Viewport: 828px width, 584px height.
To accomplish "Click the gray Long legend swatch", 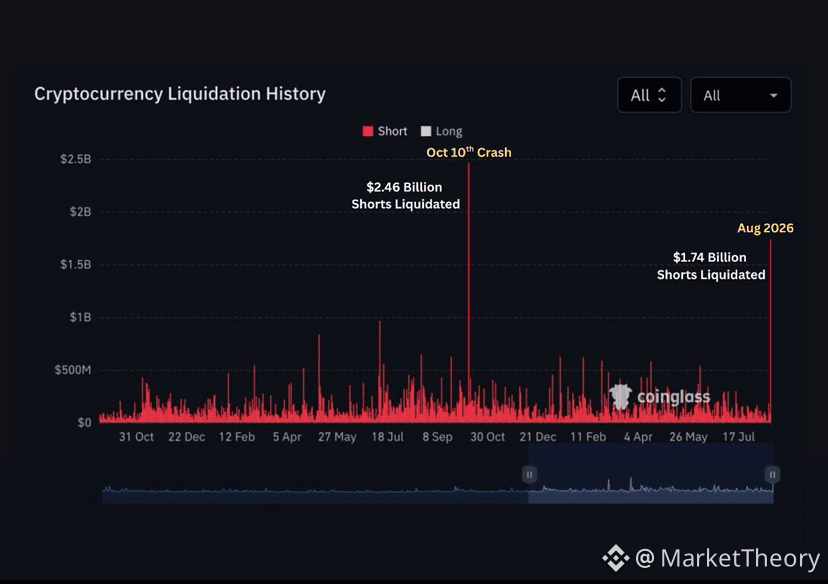I will point(426,131).
